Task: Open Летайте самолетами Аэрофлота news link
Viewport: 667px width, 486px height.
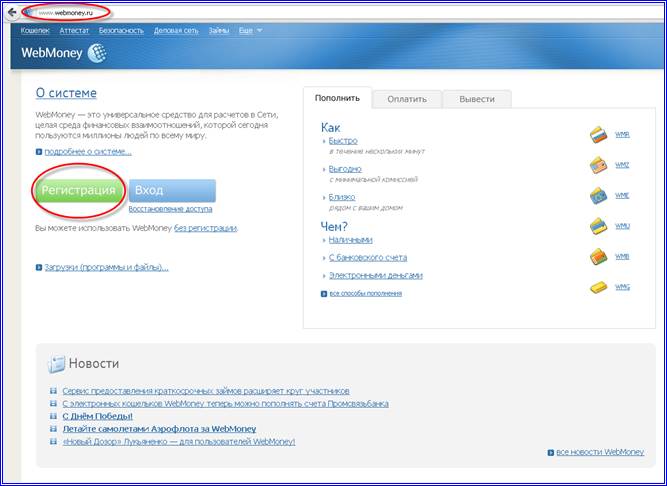Action: [160, 429]
